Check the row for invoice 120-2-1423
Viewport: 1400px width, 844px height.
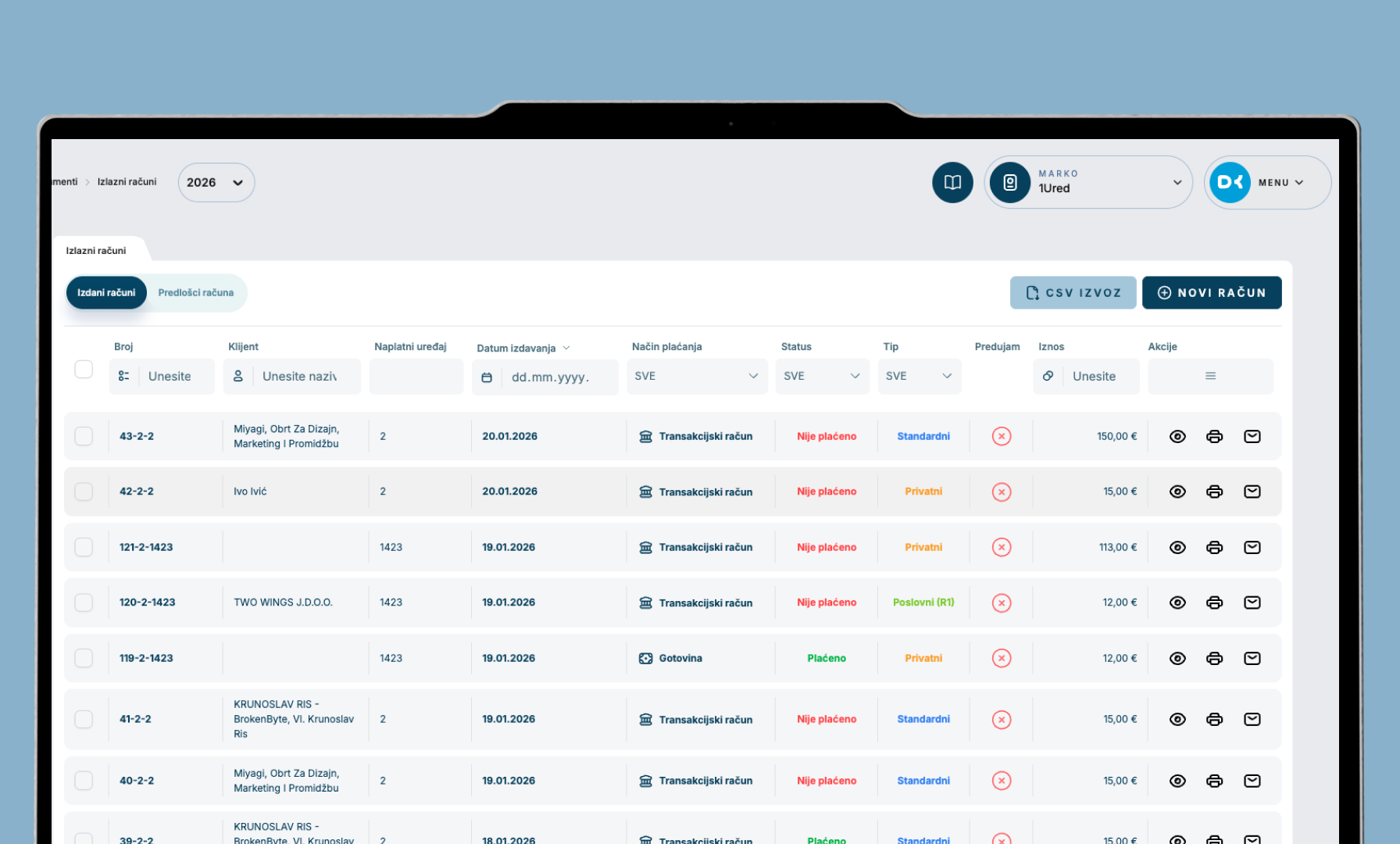pos(84,603)
